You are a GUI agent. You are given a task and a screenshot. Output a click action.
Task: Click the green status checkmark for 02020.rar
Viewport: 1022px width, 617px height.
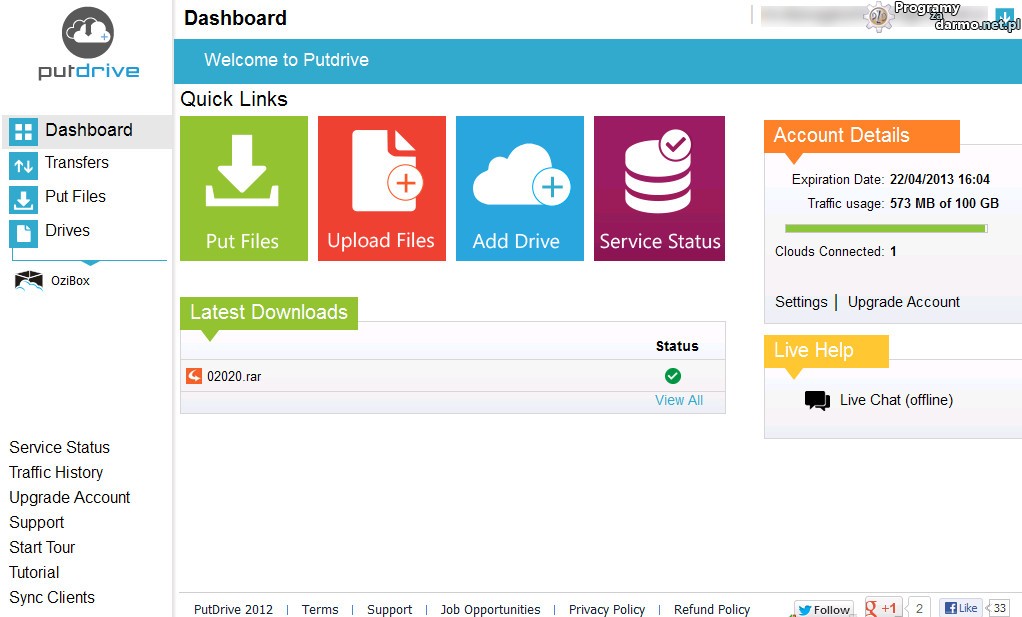pos(673,376)
